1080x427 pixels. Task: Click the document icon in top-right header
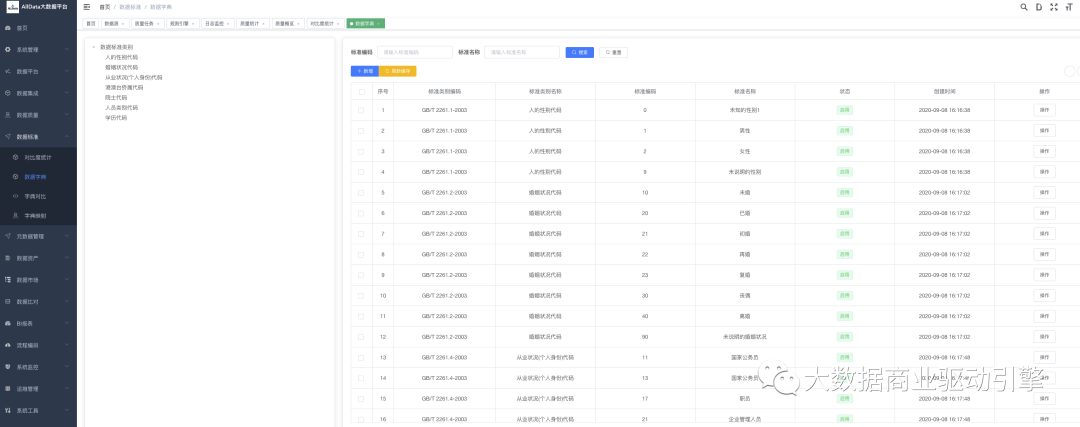point(1038,7)
